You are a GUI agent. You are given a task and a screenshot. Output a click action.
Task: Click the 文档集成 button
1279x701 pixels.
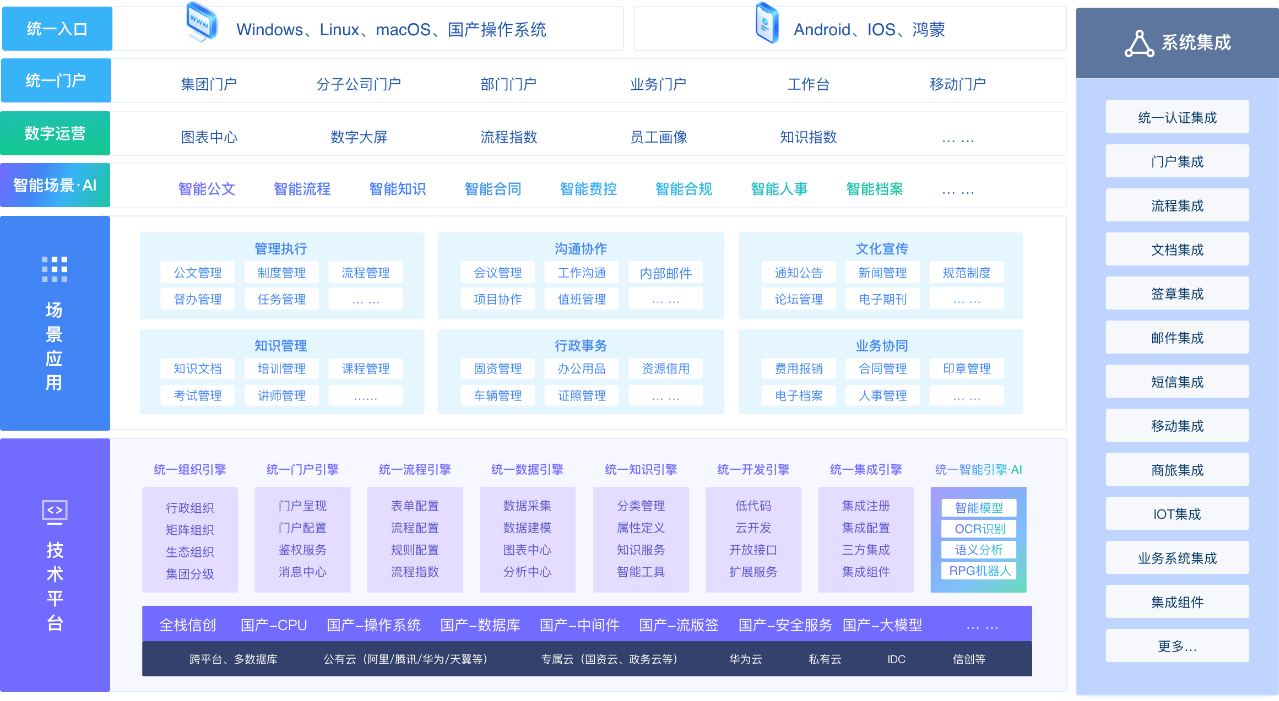click(1177, 249)
